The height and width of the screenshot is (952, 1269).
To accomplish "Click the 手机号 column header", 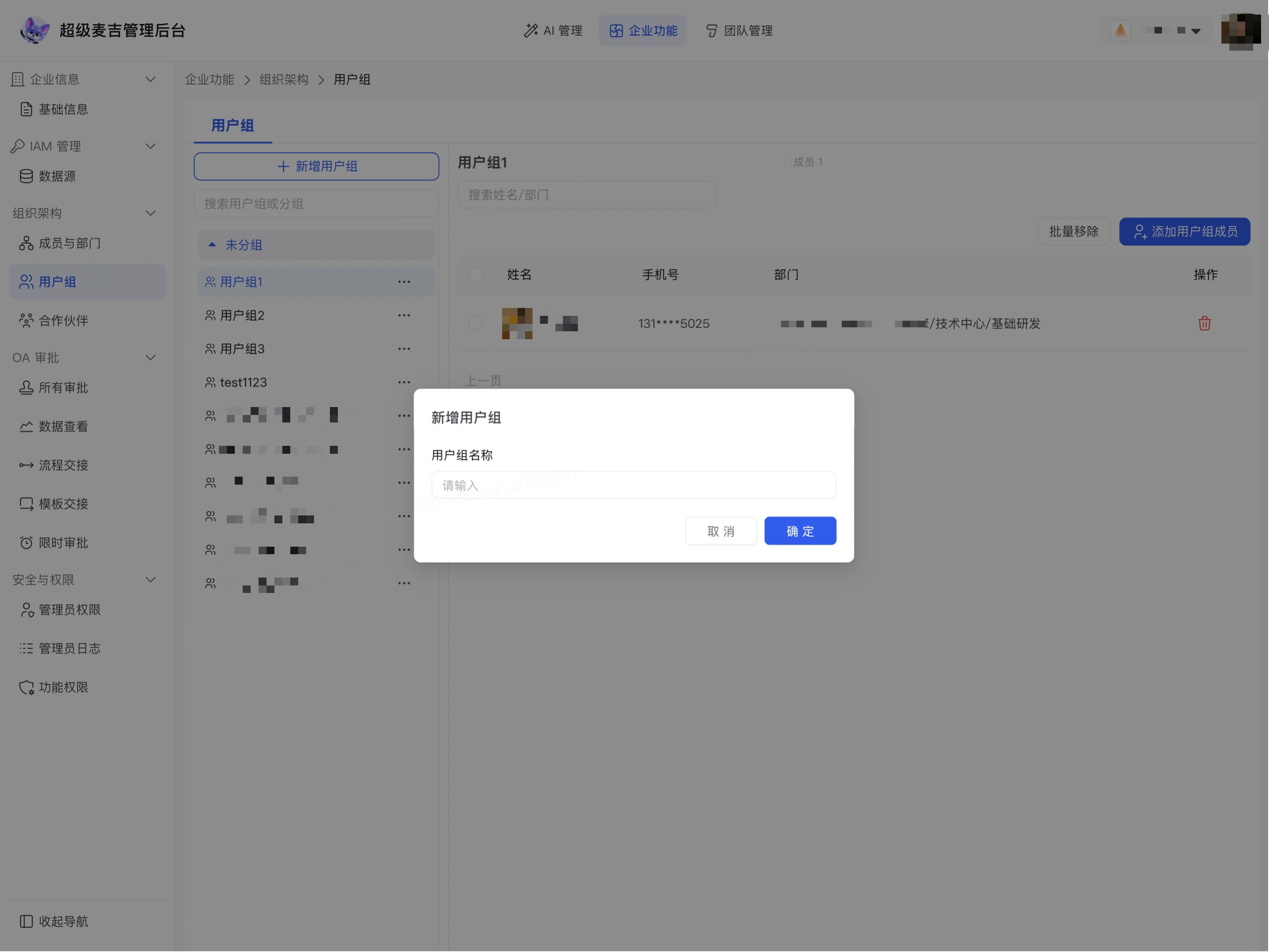I will pyautogui.click(x=660, y=274).
